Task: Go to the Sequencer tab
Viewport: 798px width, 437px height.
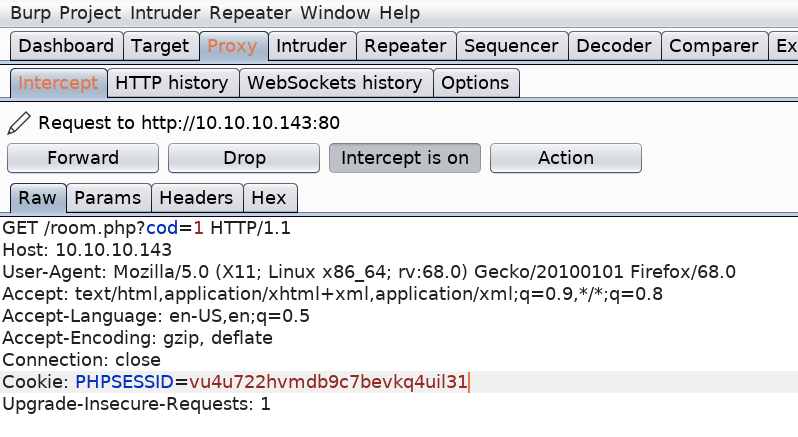Action: tap(512, 46)
